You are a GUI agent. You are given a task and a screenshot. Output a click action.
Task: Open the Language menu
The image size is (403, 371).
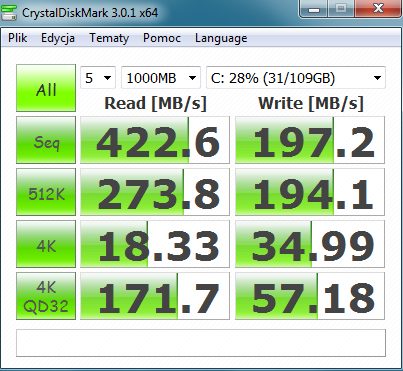pos(221,38)
